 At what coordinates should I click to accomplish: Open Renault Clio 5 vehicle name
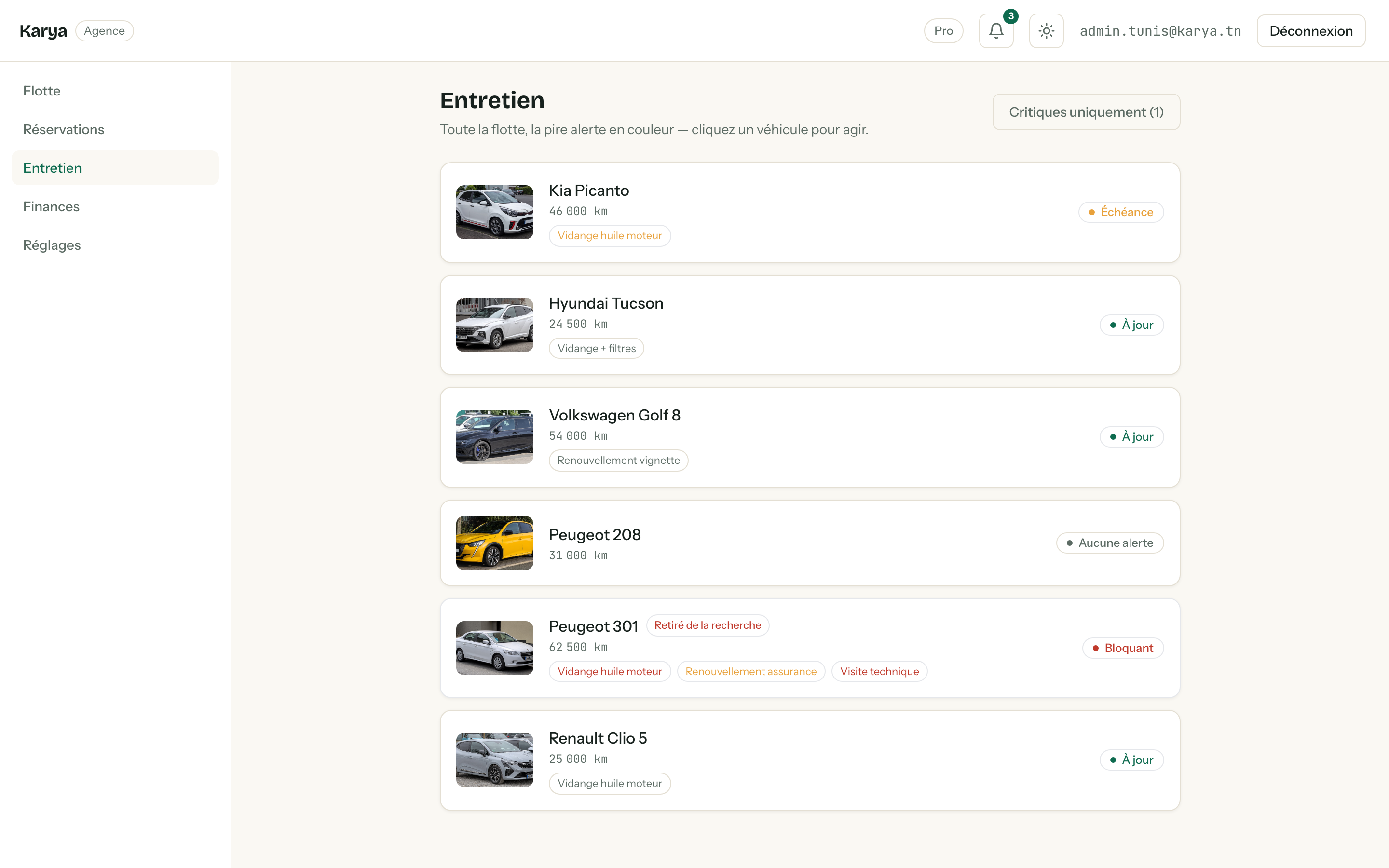pos(598,738)
